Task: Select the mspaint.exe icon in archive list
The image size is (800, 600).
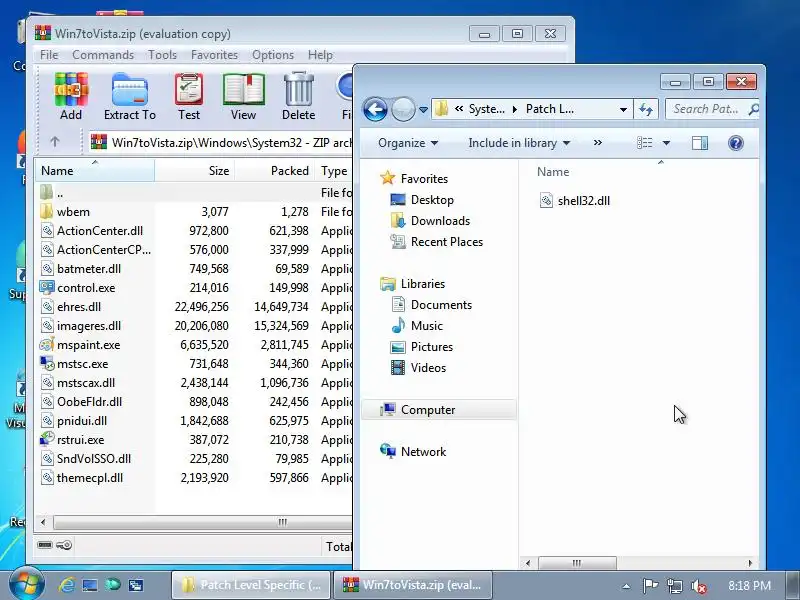Action: [x=47, y=345]
